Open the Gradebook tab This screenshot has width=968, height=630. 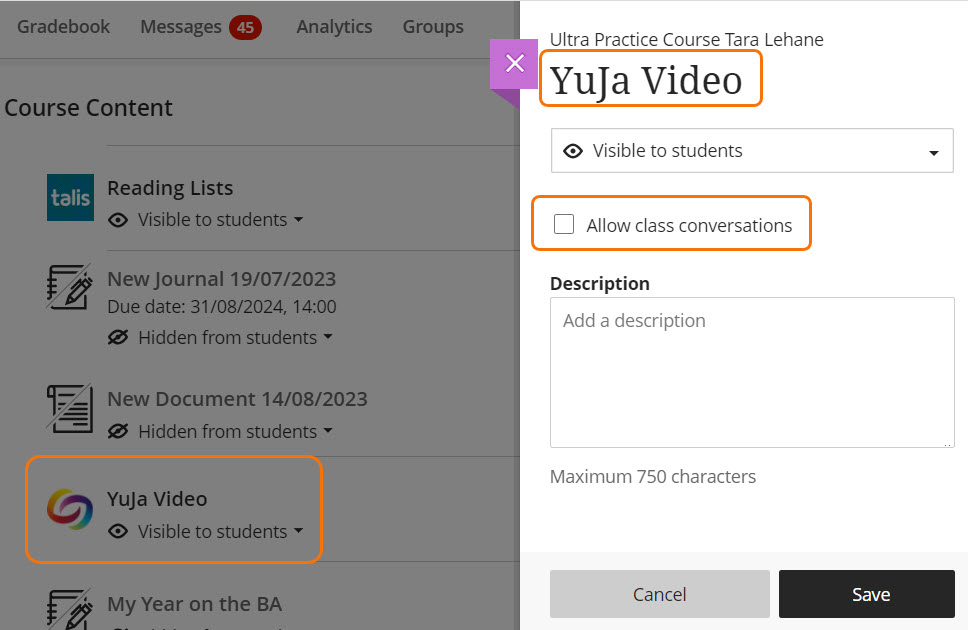(x=64, y=27)
